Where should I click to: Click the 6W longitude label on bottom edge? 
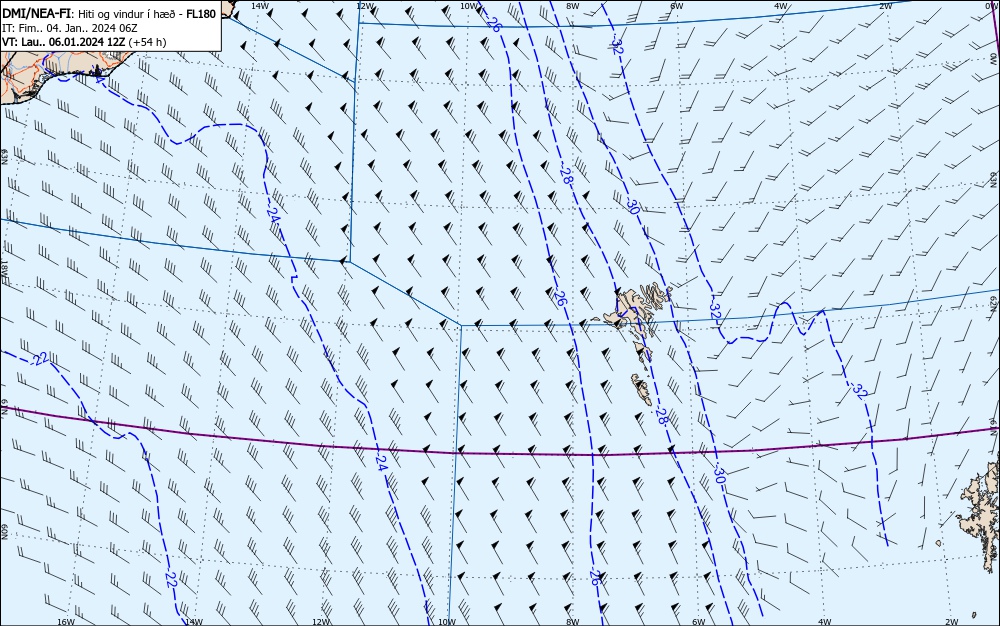699,622
